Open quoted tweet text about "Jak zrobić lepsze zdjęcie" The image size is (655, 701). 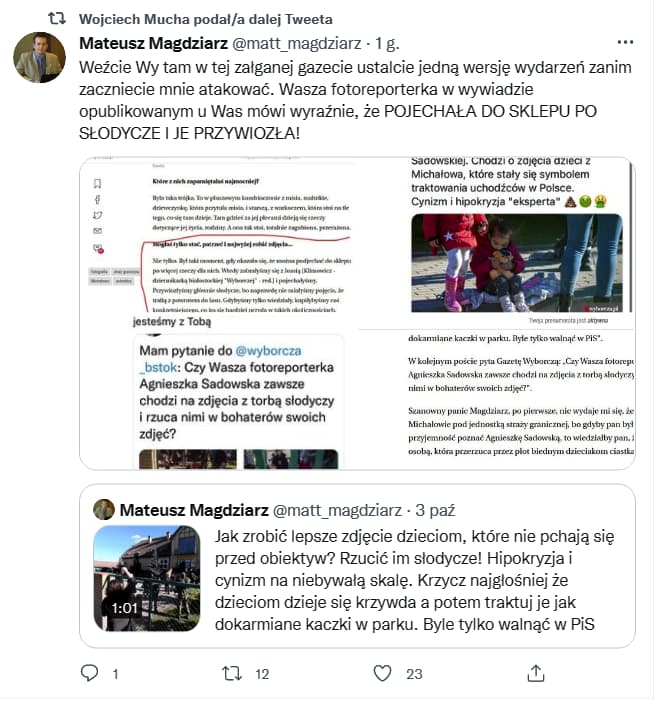coord(414,580)
